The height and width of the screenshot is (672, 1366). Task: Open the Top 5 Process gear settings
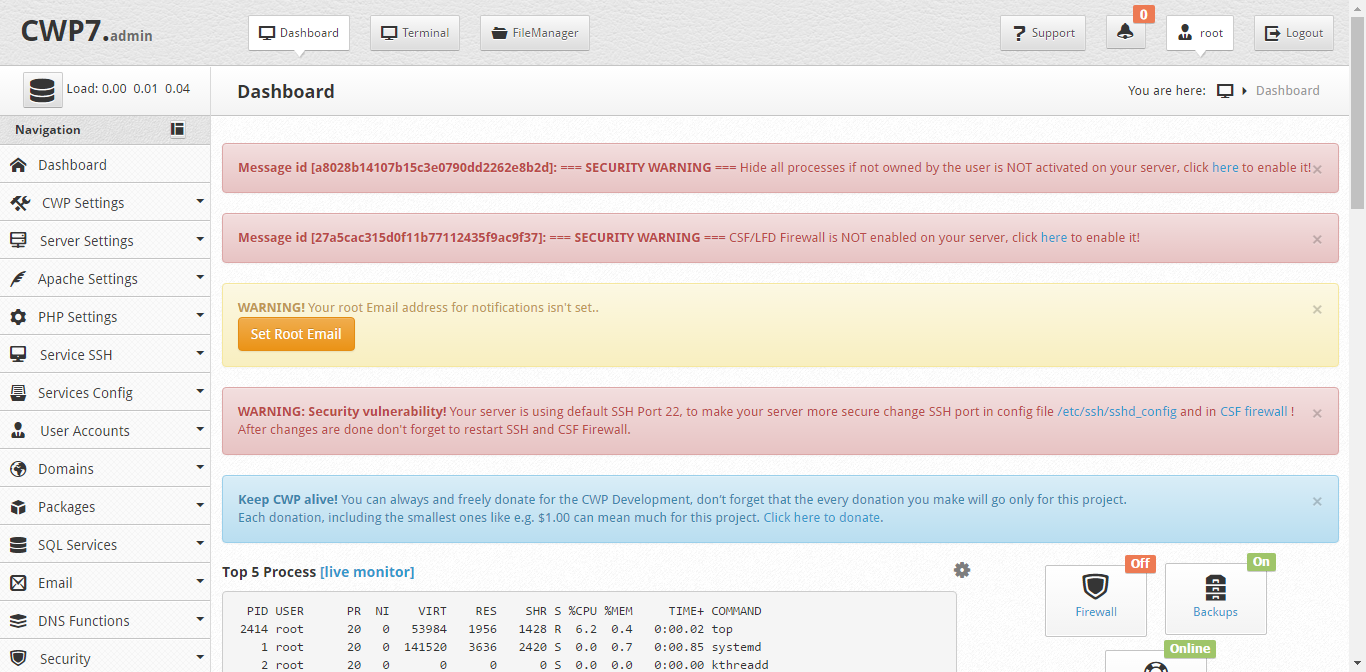point(962,570)
